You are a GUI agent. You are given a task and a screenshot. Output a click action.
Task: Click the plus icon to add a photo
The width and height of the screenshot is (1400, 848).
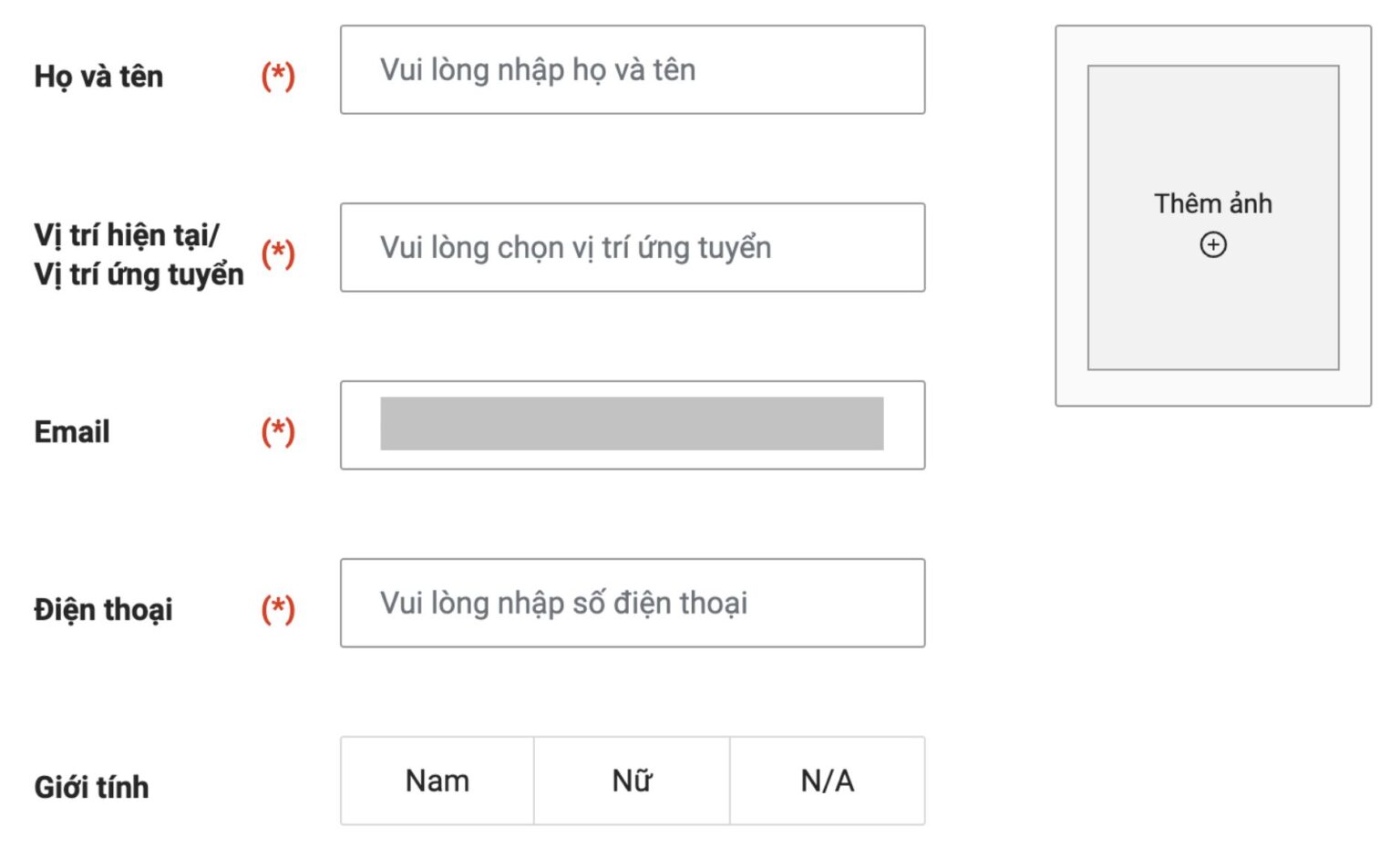click(1213, 243)
